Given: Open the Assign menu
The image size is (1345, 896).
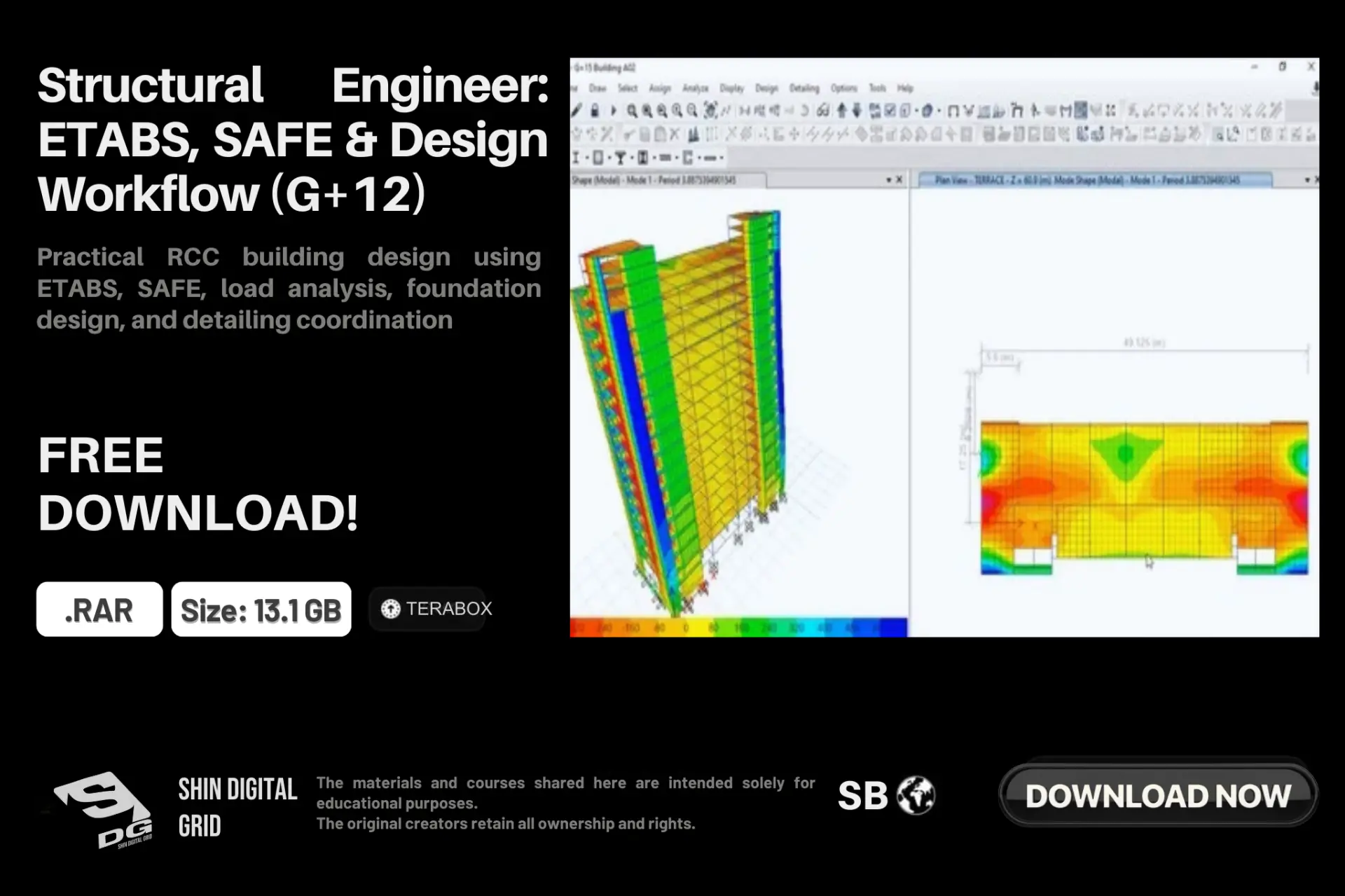Looking at the screenshot, I should 660,88.
